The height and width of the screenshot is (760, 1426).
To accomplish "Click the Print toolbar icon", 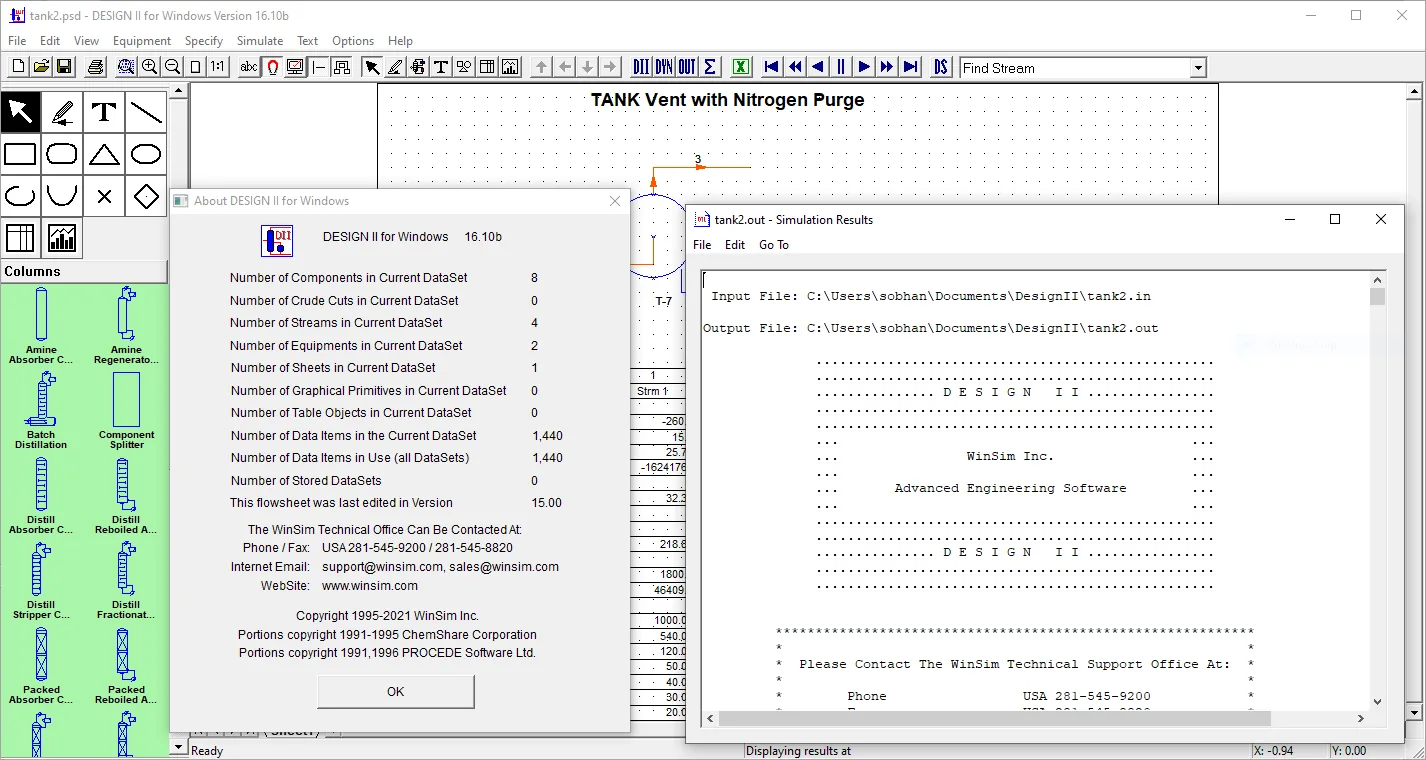I will (x=95, y=67).
